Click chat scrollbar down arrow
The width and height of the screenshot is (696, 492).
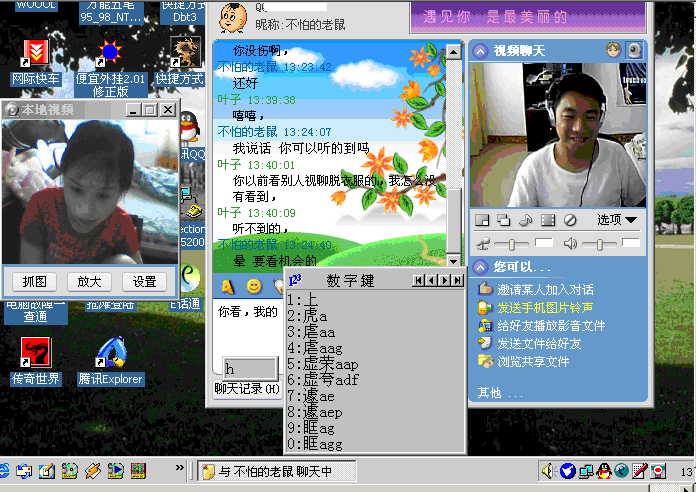[x=453, y=261]
